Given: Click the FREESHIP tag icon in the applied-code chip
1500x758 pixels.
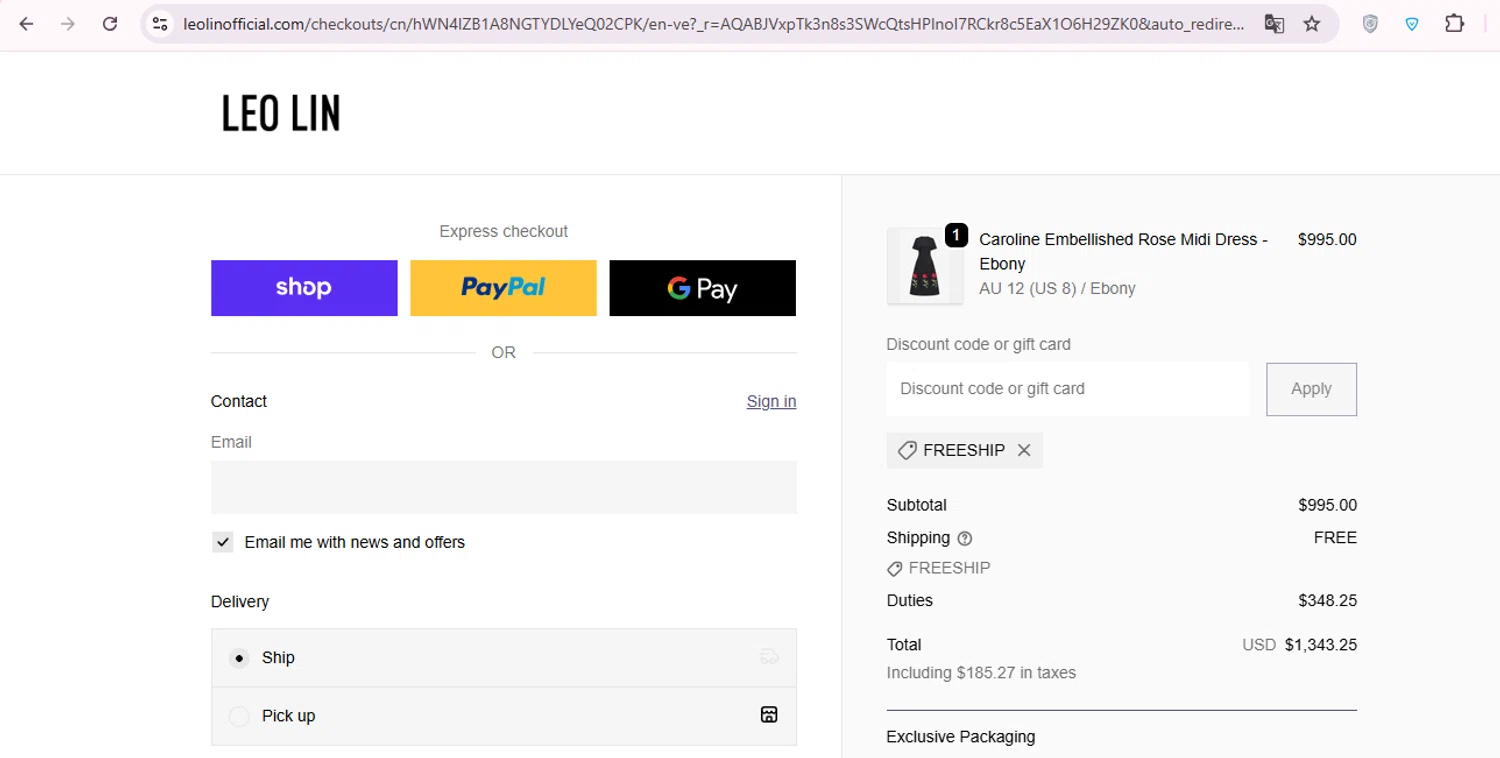Looking at the screenshot, I should pos(907,450).
